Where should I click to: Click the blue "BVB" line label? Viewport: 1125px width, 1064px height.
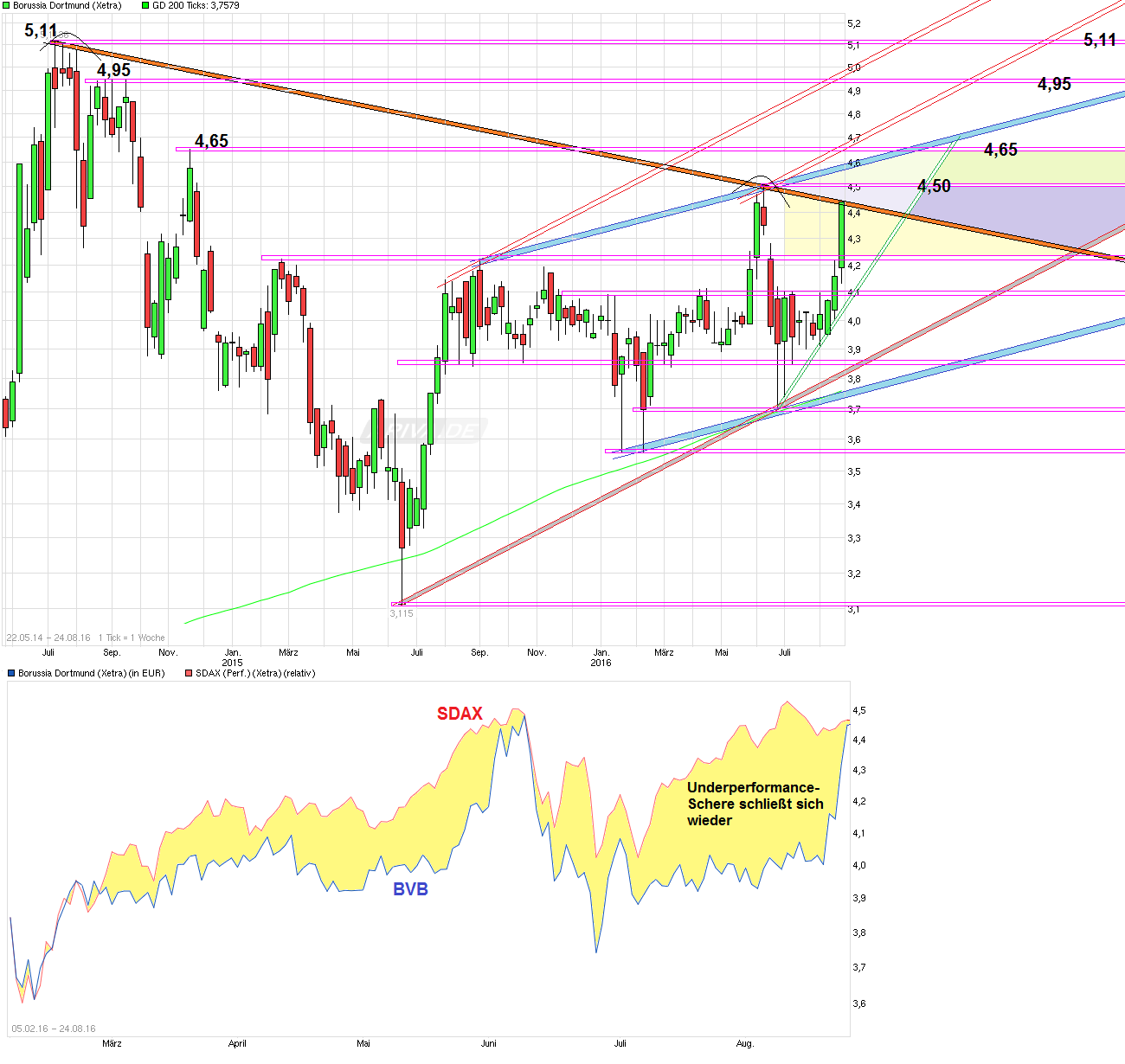point(410,889)
